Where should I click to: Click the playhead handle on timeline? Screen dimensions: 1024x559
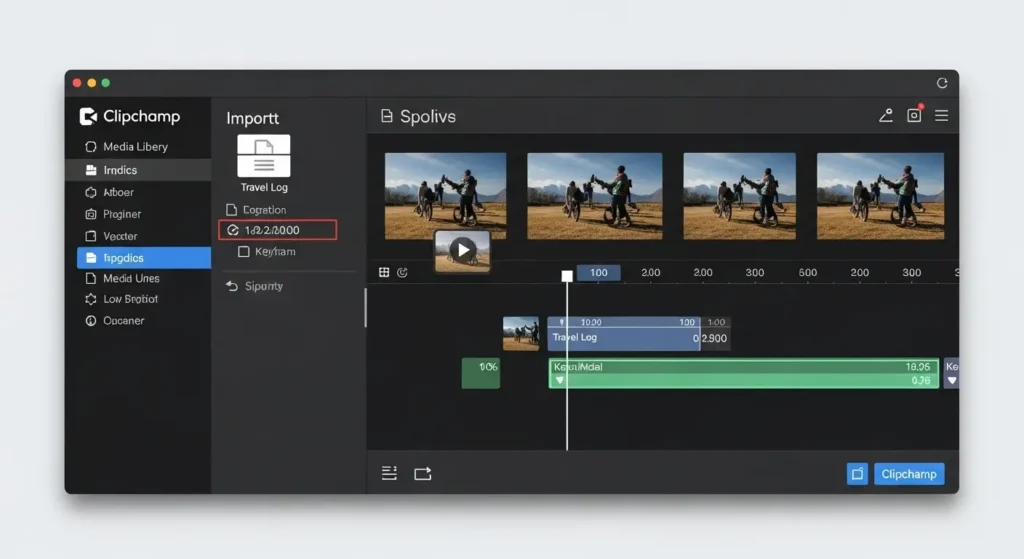point(567,276)
